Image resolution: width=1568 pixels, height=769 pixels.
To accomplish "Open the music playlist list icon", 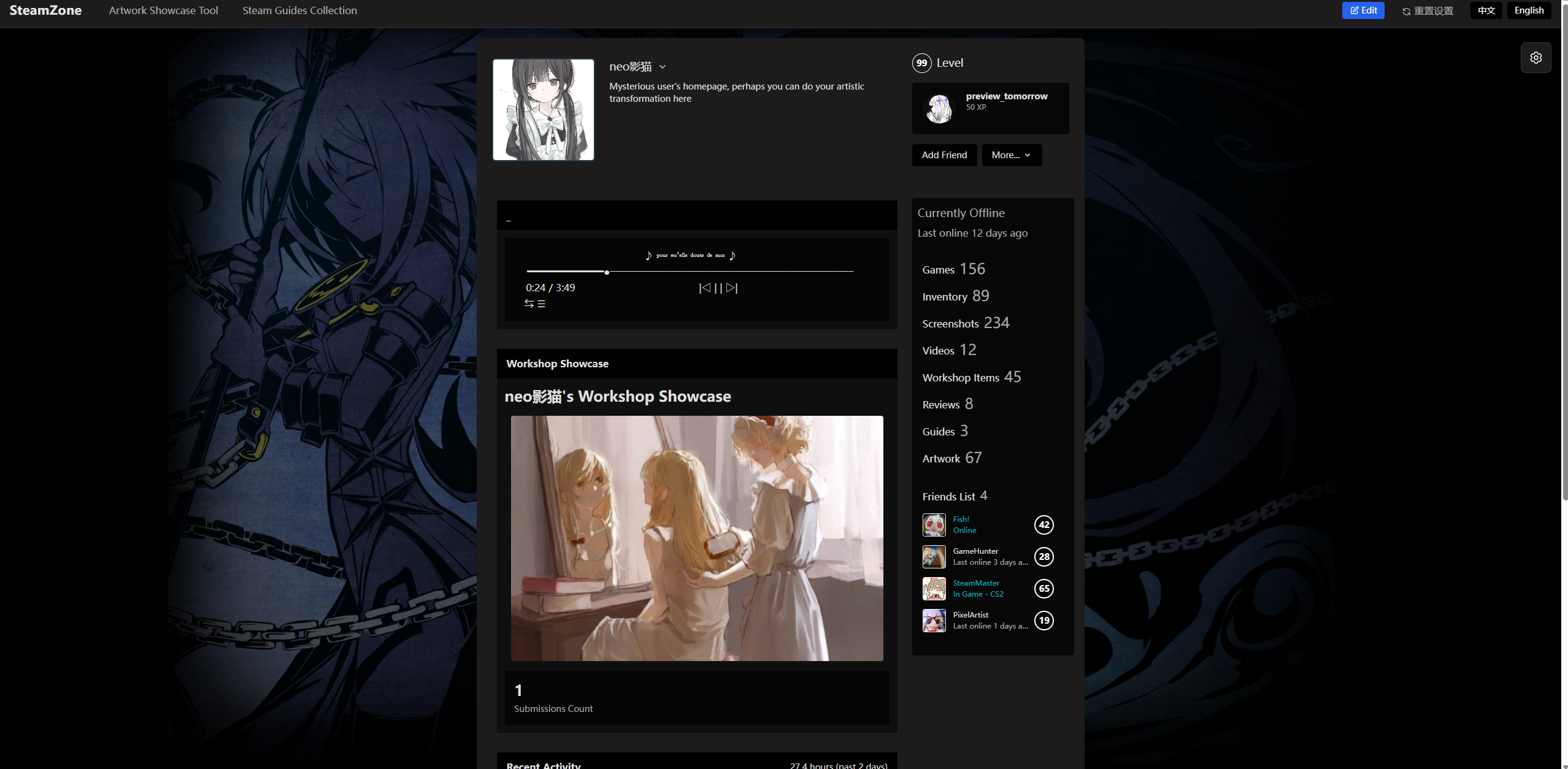I will coord(541,304).
